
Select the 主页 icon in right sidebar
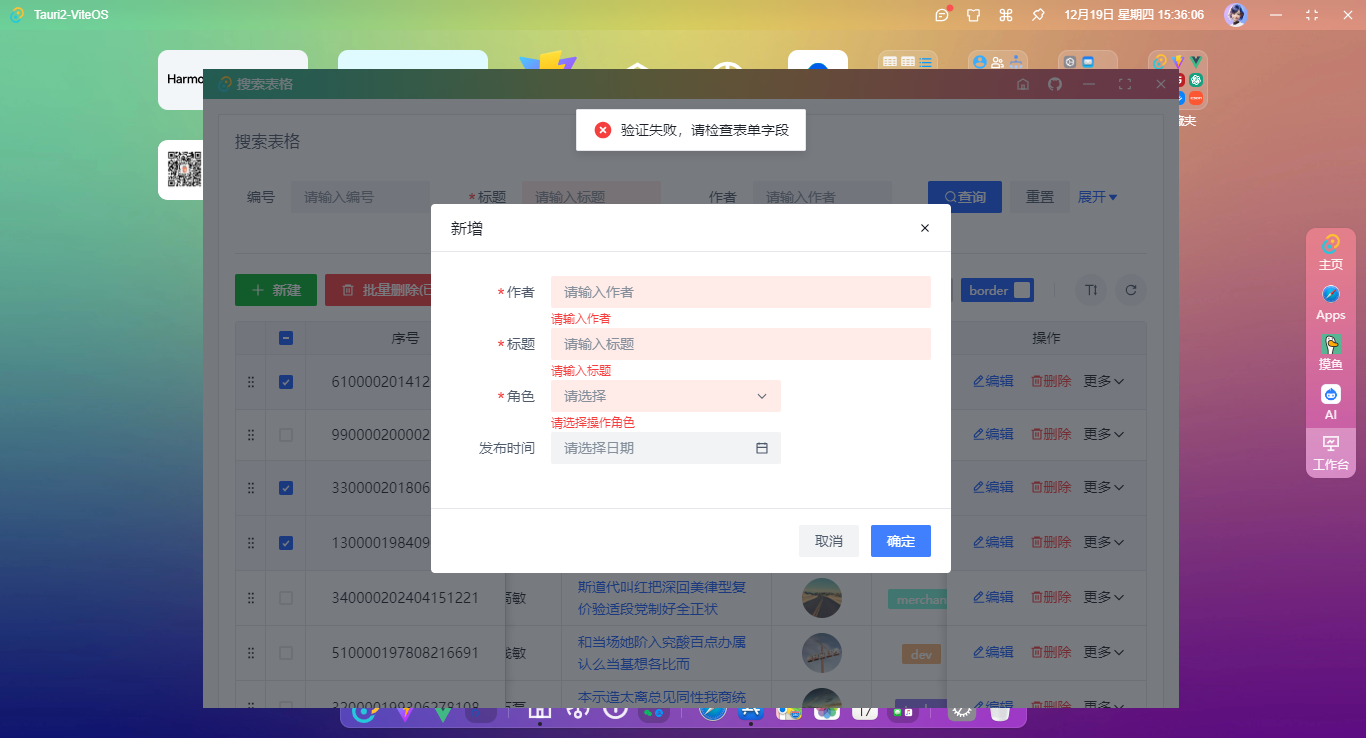[1330, 245]
